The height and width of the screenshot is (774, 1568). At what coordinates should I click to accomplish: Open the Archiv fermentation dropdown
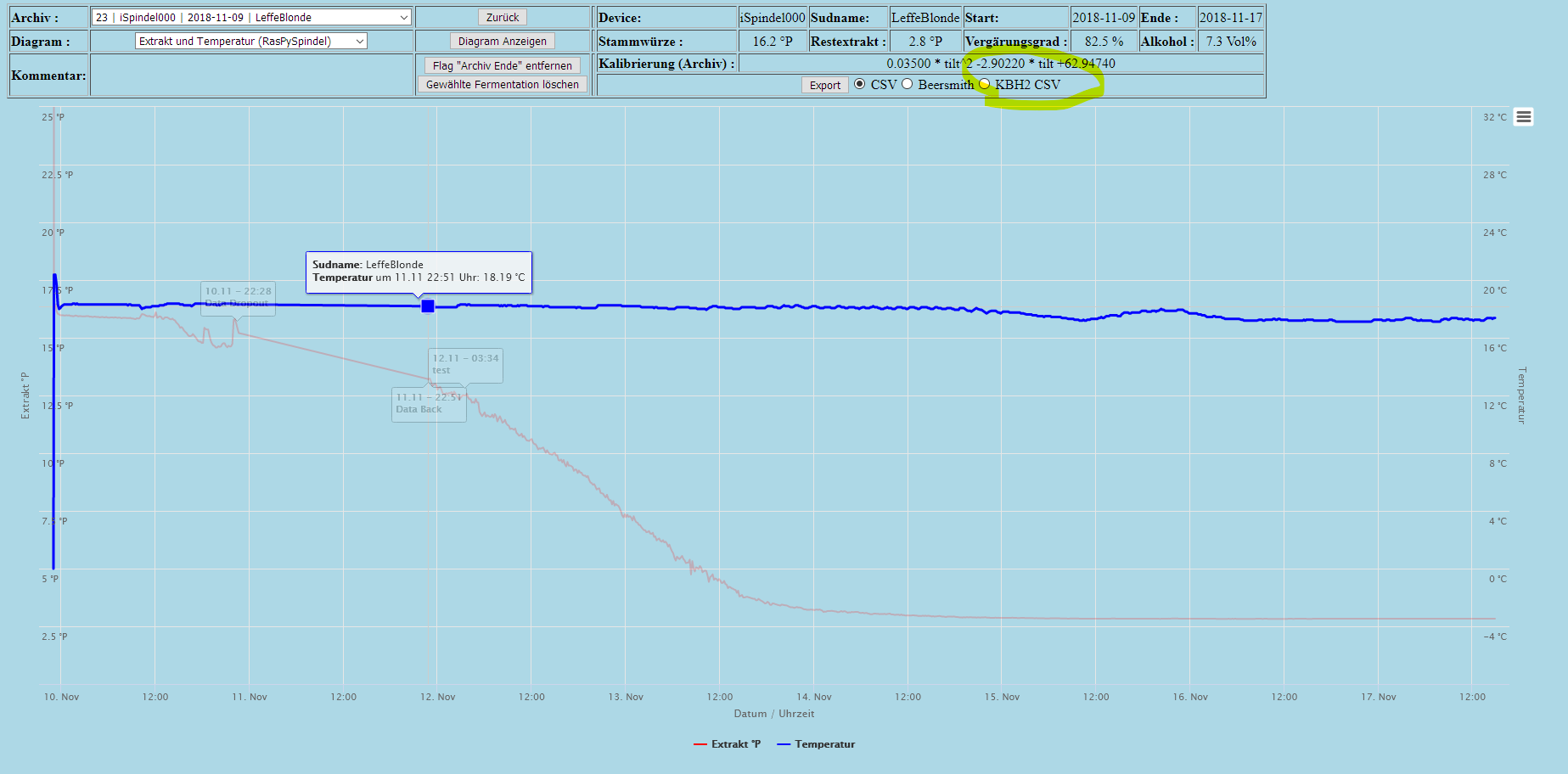251,17
